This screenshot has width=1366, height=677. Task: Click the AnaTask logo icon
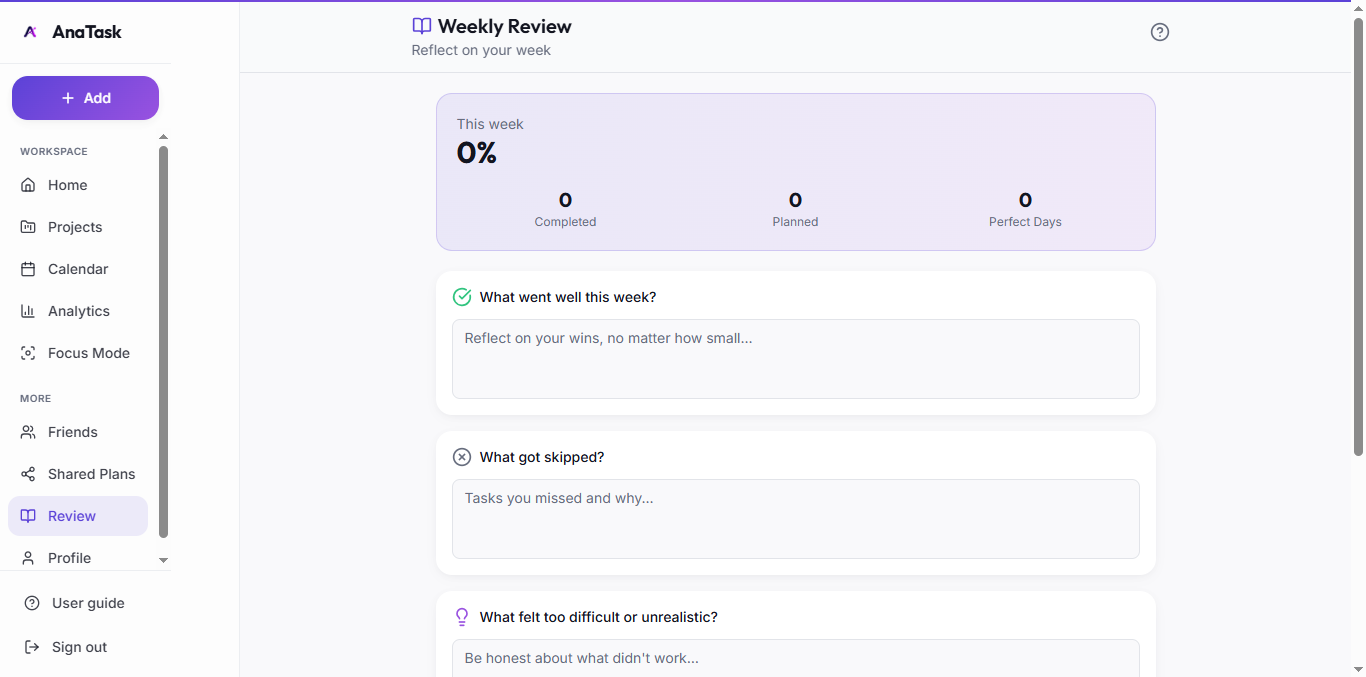coord(30,32)
